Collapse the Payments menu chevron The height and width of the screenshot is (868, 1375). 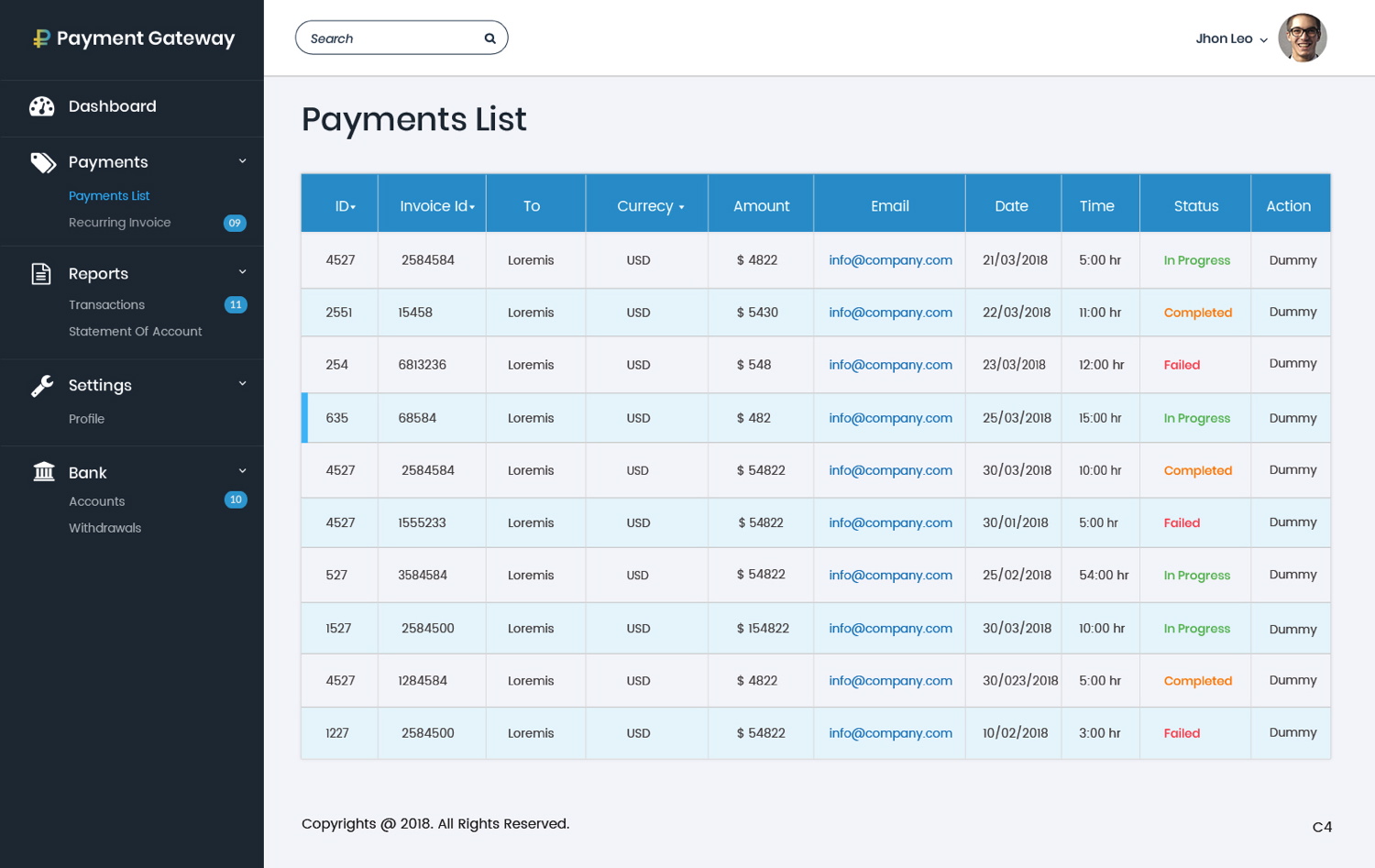point(243,161)
